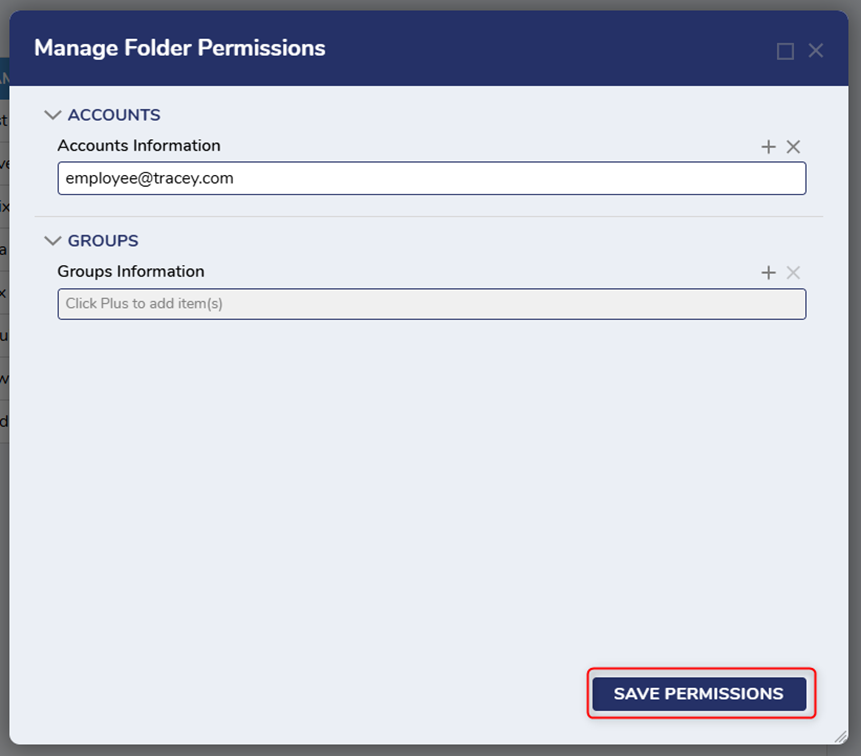Screen dimensions: 861x756
Task: Click the GROUPS section heading text
Action: point(103,241)
